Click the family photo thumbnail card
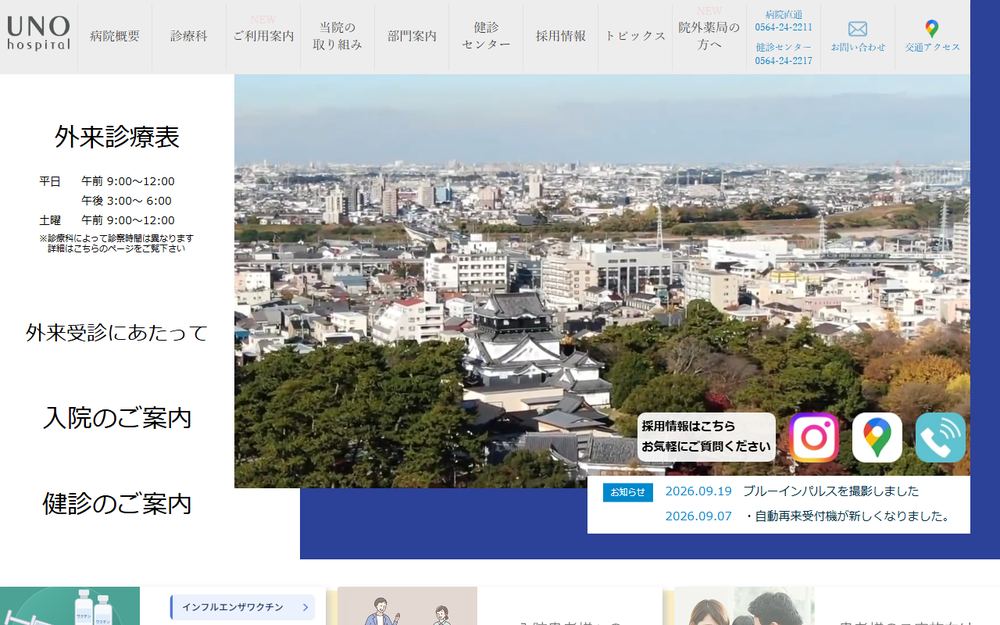Screen dimensions: 1000x625 click(744, 606)
